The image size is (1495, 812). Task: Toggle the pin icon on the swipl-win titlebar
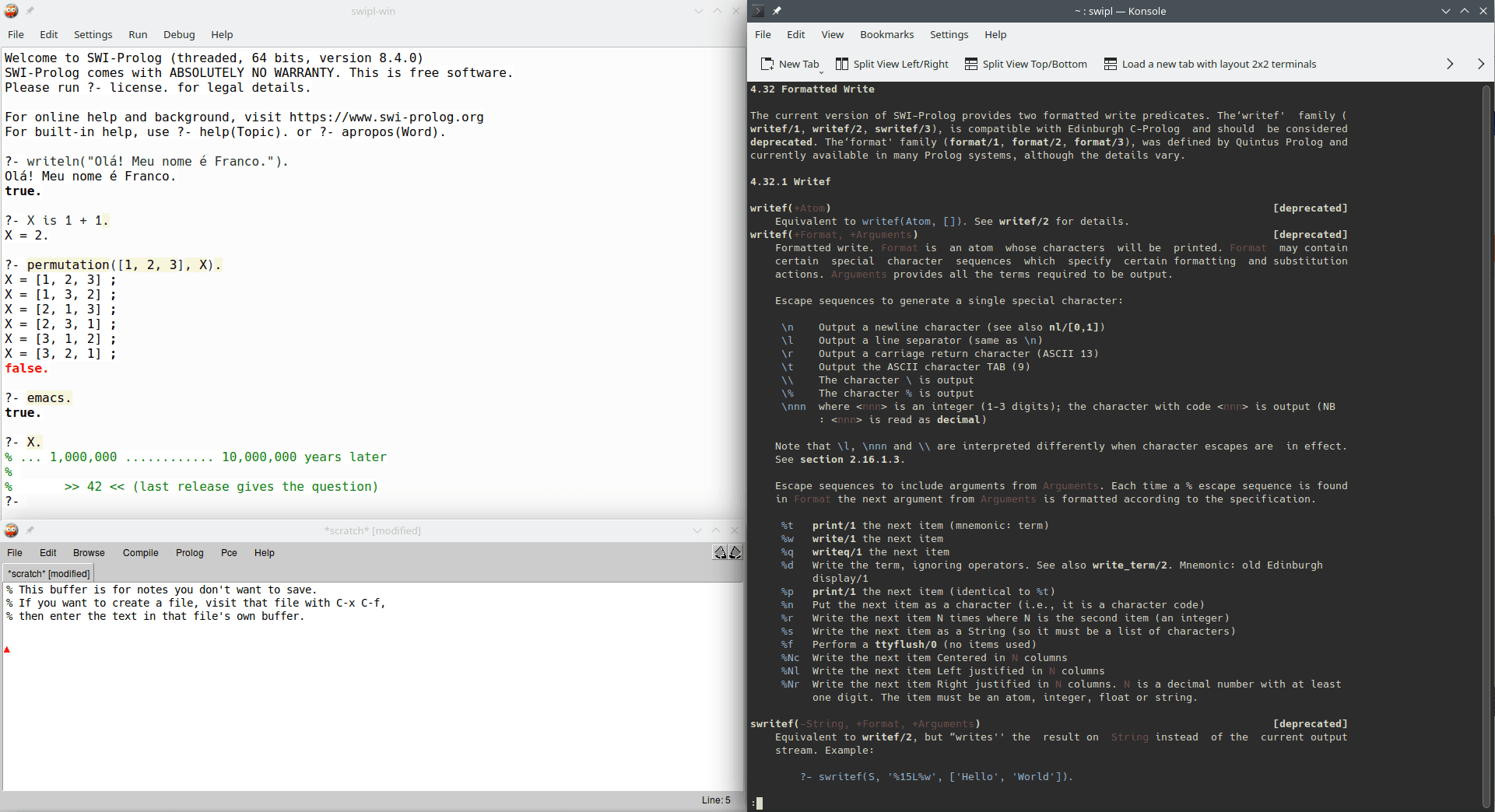(x=30, y=11)
